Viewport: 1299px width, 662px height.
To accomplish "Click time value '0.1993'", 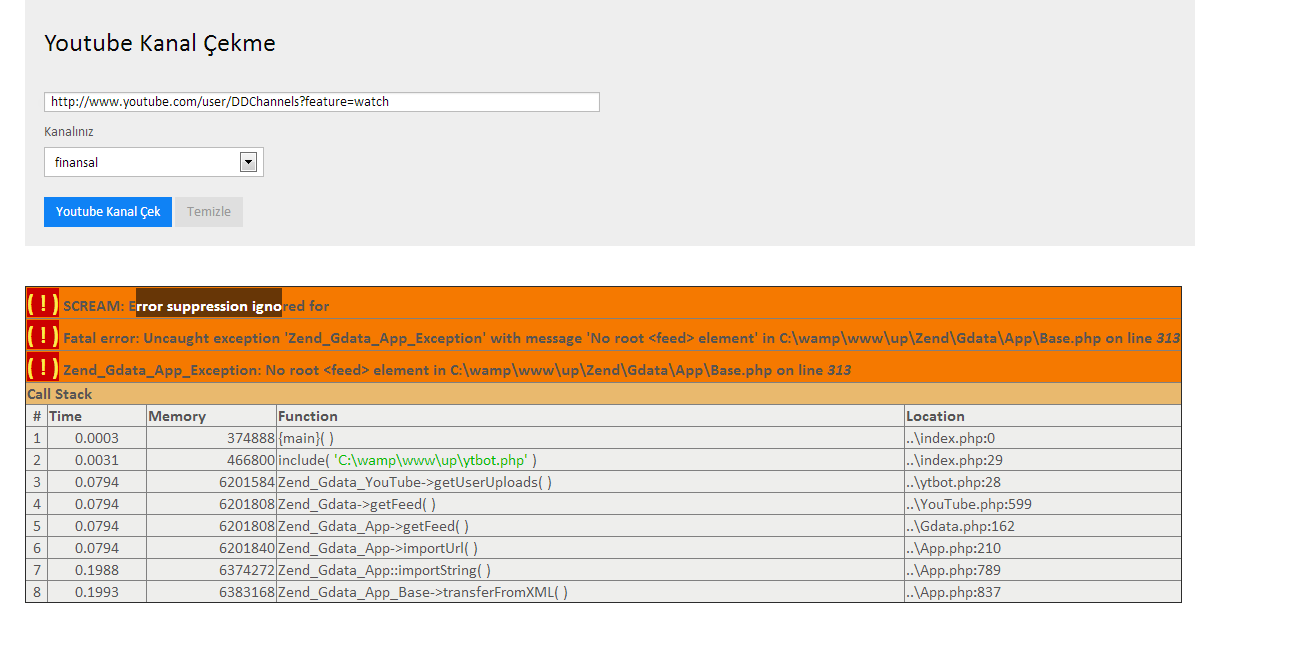I will tap(97, 592).
